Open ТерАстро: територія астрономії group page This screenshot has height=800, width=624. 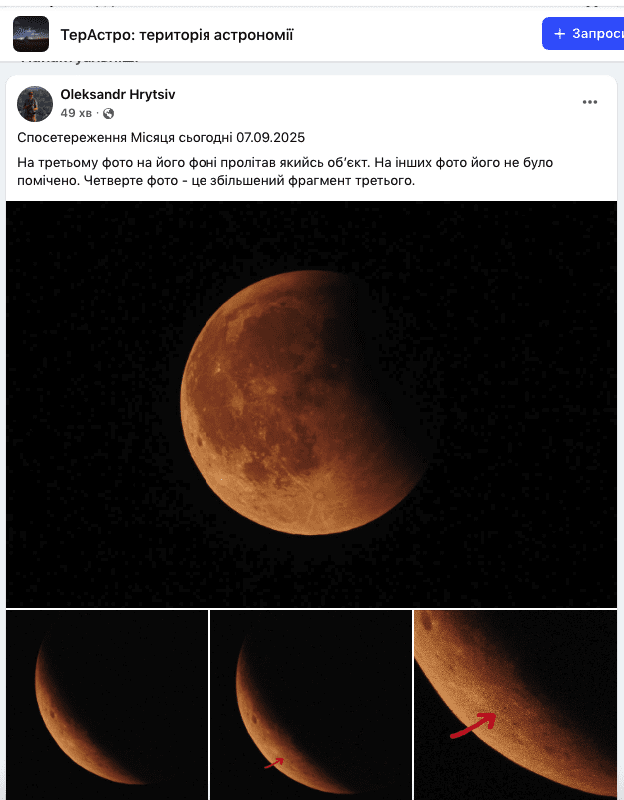pyautogui.click(x=177, y=35)
